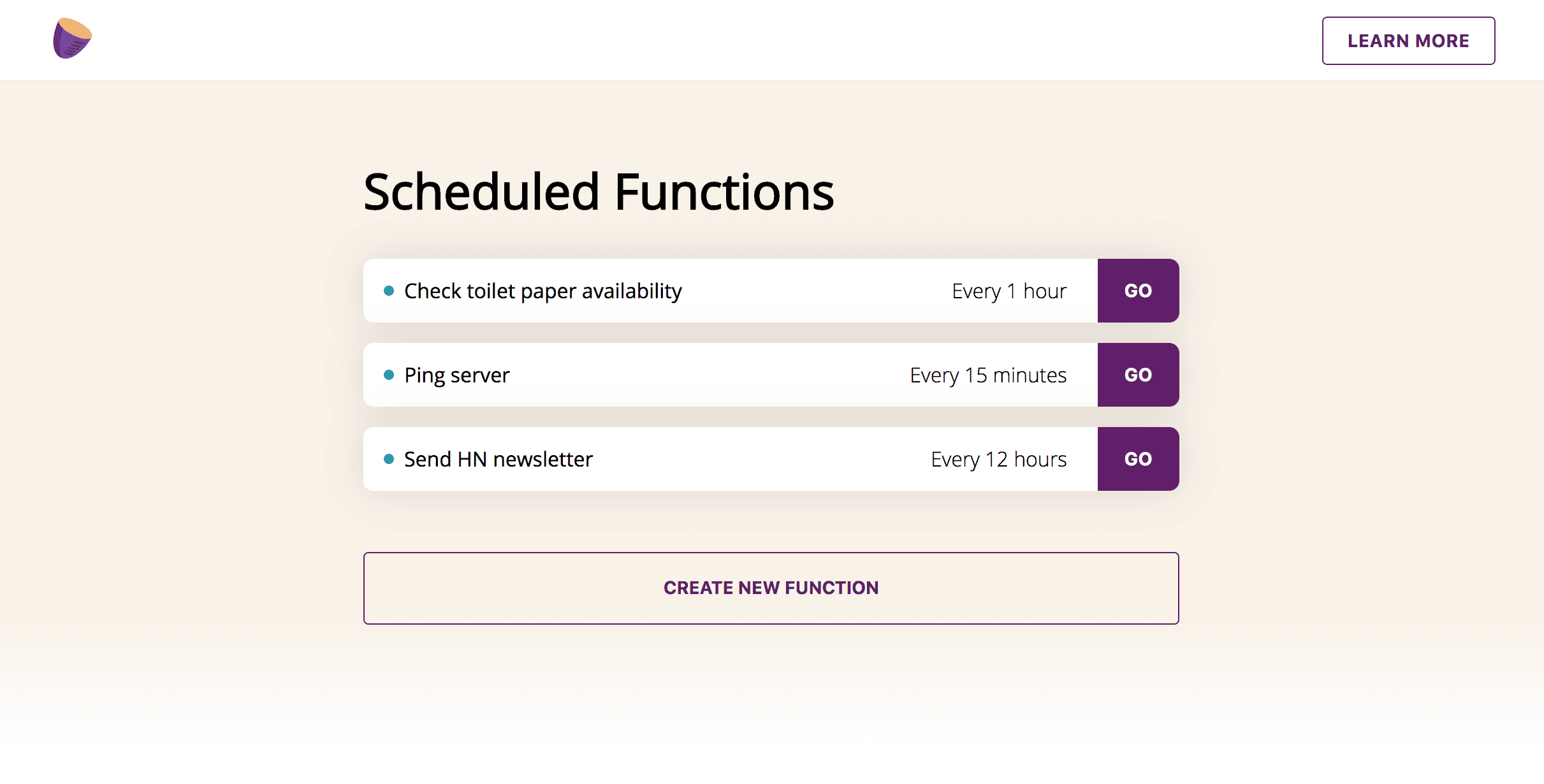Click the 'Every 12 hours' schedule label
Image resolution: width=1544 pixels, height=784 pixels.
(998, 460)
